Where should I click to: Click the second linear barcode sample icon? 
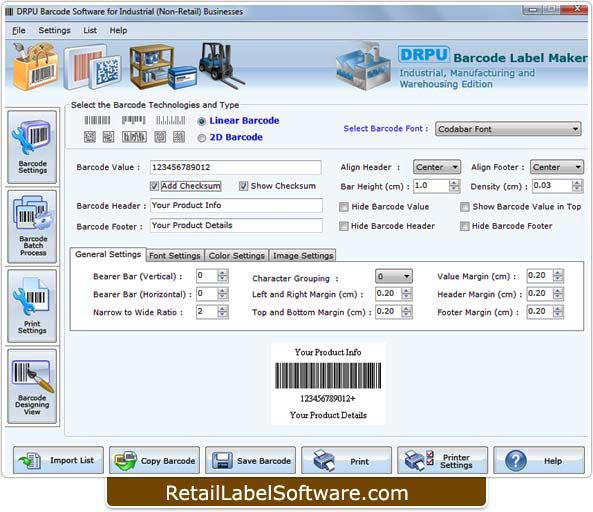click(x=134, y=120)
